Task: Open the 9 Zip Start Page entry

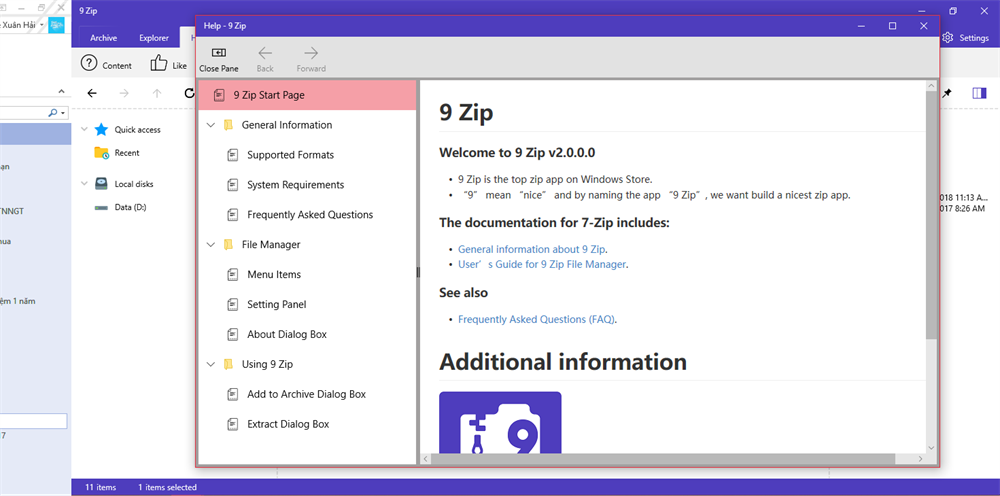Action: (307, 95)
